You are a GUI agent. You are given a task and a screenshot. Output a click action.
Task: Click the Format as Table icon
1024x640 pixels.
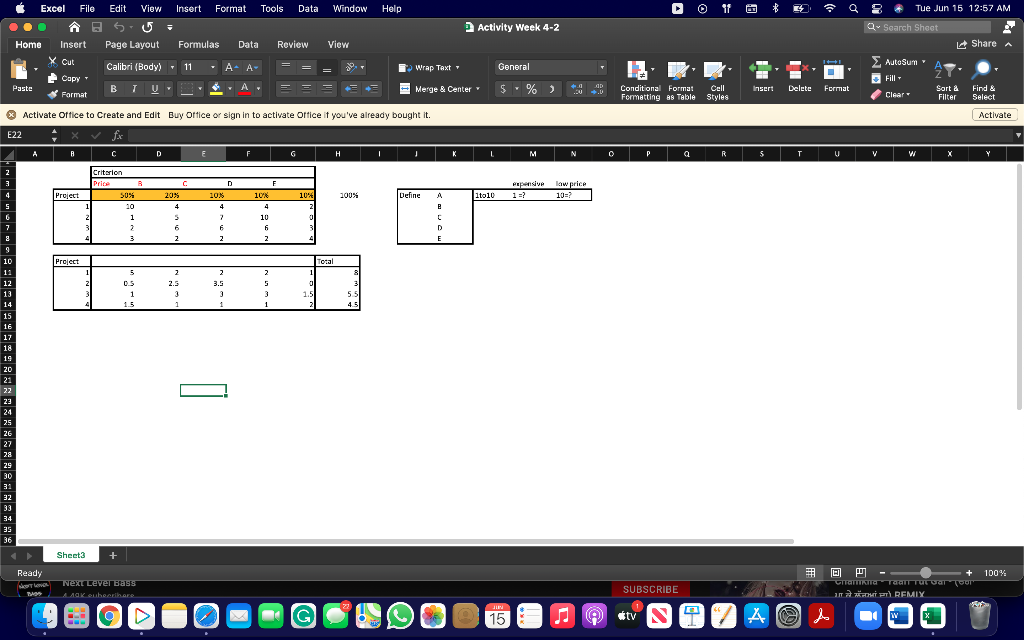(679, 80)
